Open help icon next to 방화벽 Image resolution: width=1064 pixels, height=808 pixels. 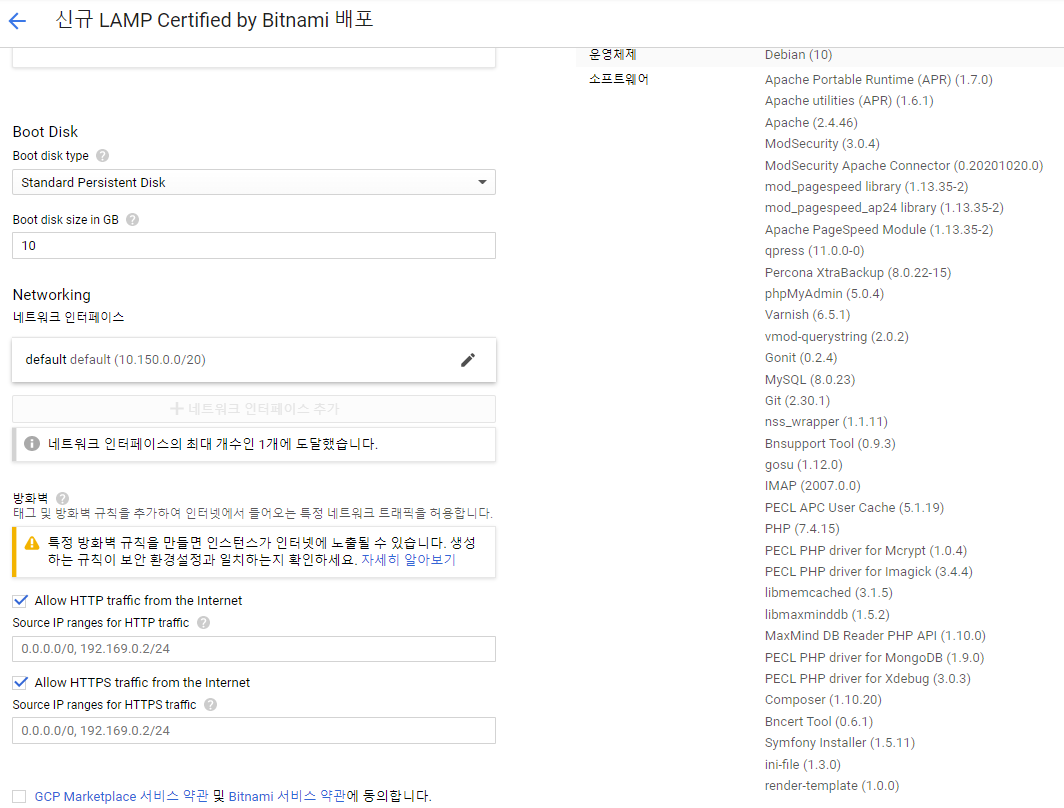[x=62, y=498]
